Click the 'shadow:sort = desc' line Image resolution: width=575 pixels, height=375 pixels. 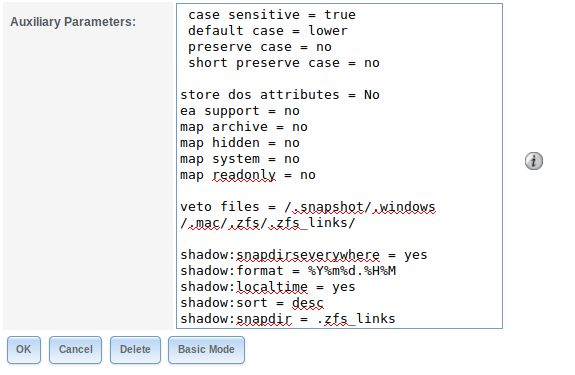[x=252, y=303]
